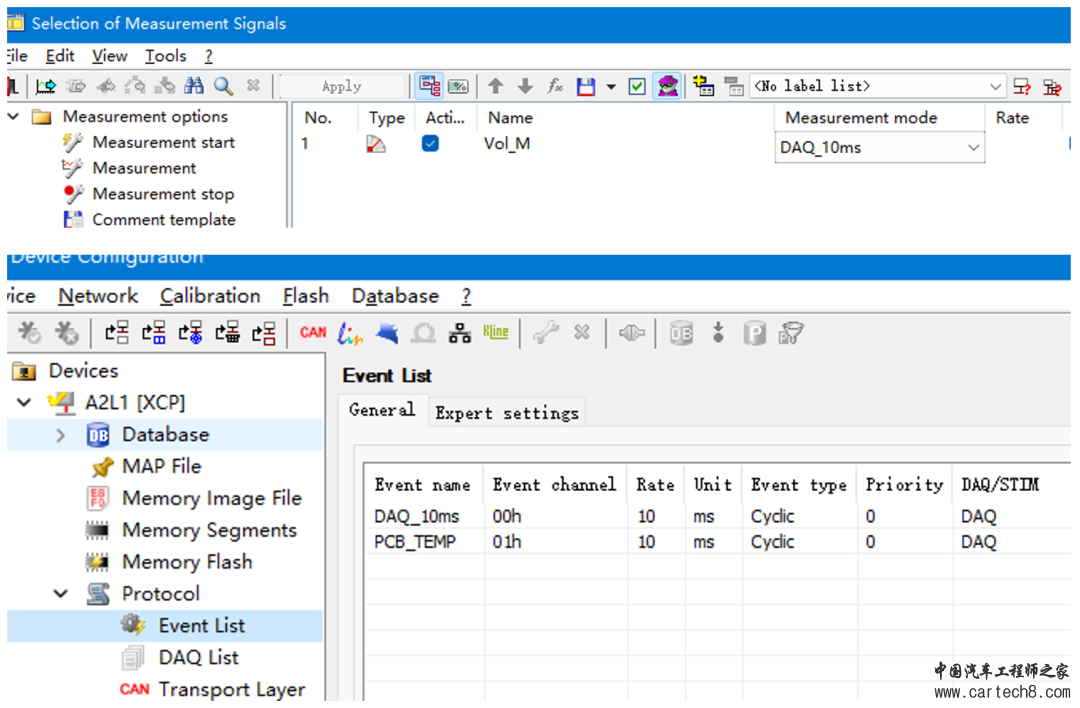Click the gray label list icon
Screen dimensions: 1080x708
[734, 86]
